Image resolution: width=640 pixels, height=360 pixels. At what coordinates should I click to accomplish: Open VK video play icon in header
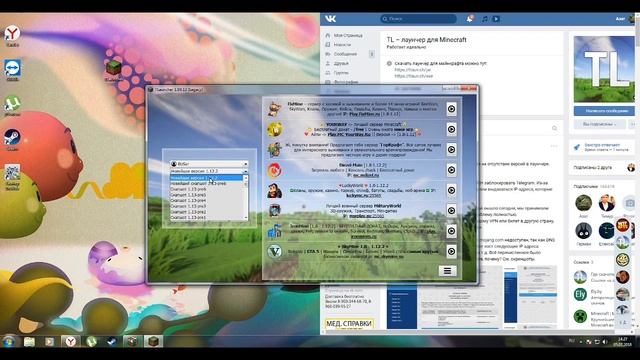[496, 19]
